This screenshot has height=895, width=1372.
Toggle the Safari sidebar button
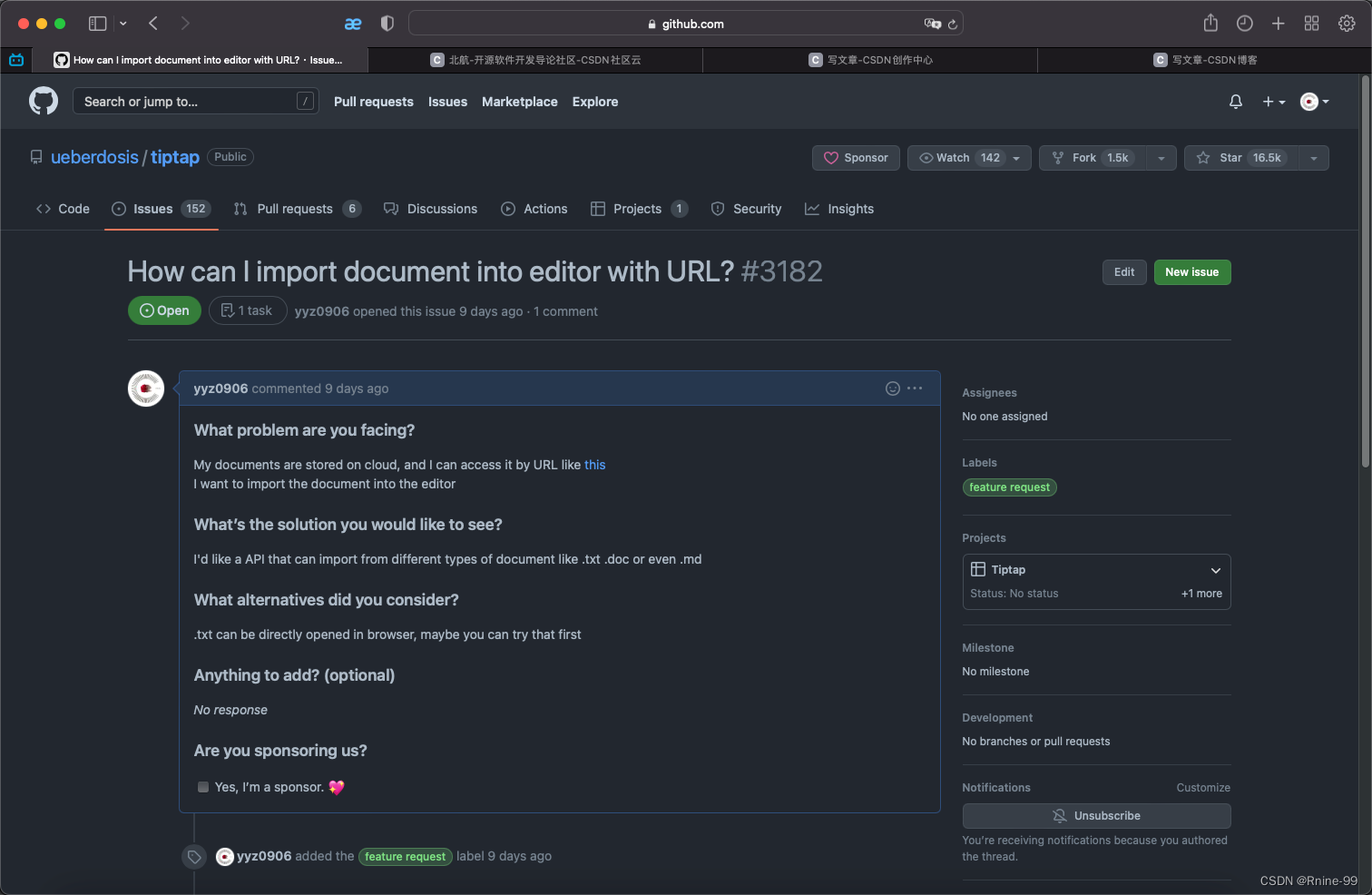97,24
